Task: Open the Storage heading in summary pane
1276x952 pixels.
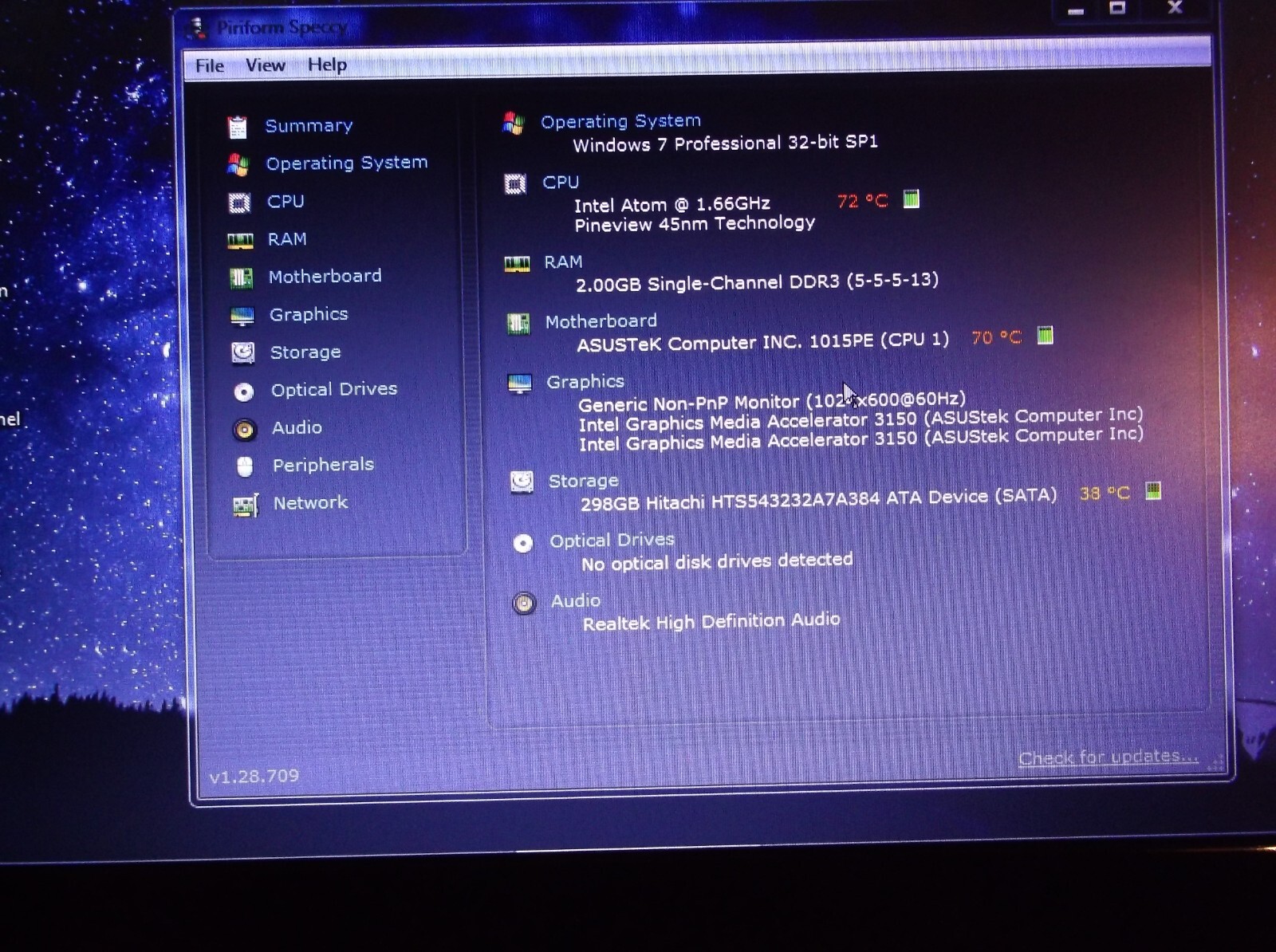Action: click(584, 481)
